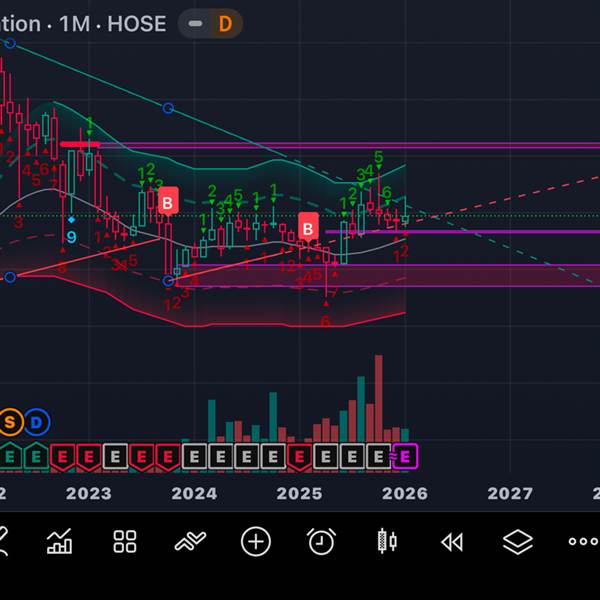
Task: Tap the 2026 label on time axis
Action: [x=404, y=494]
